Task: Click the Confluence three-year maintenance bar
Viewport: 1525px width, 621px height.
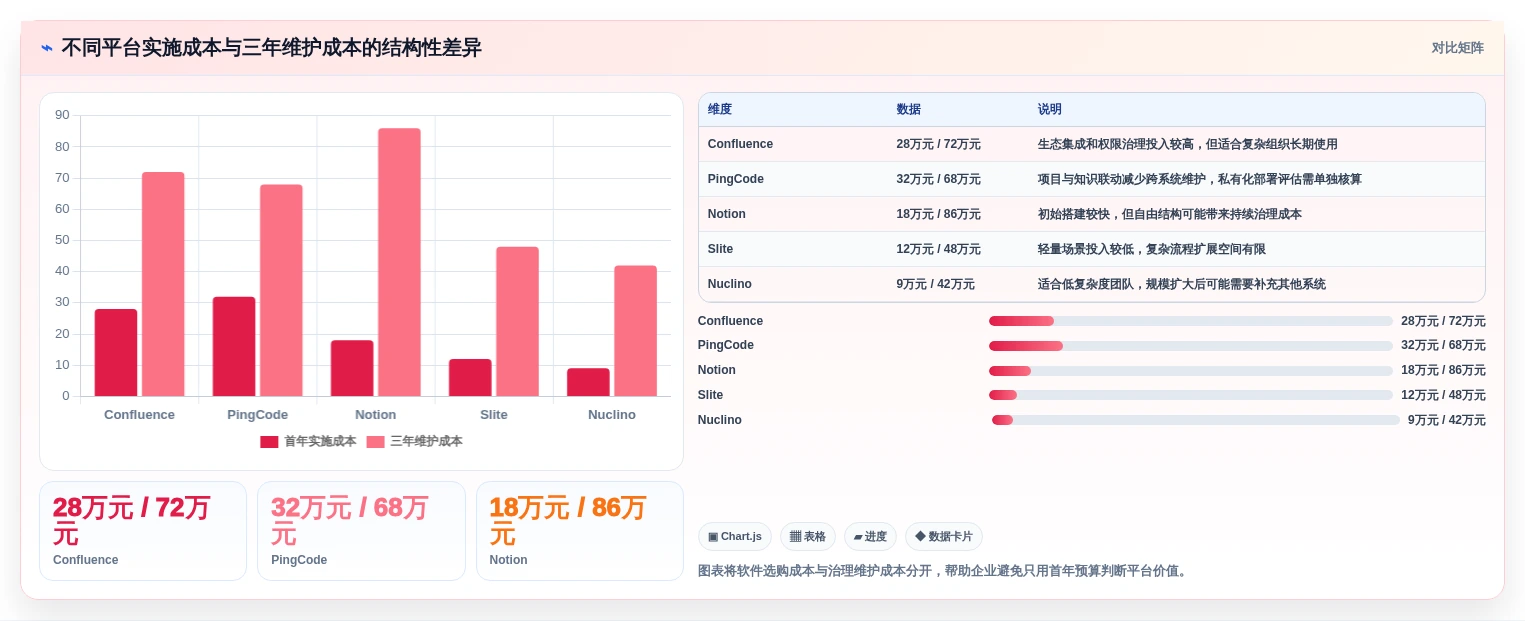Action: [163, 284]
